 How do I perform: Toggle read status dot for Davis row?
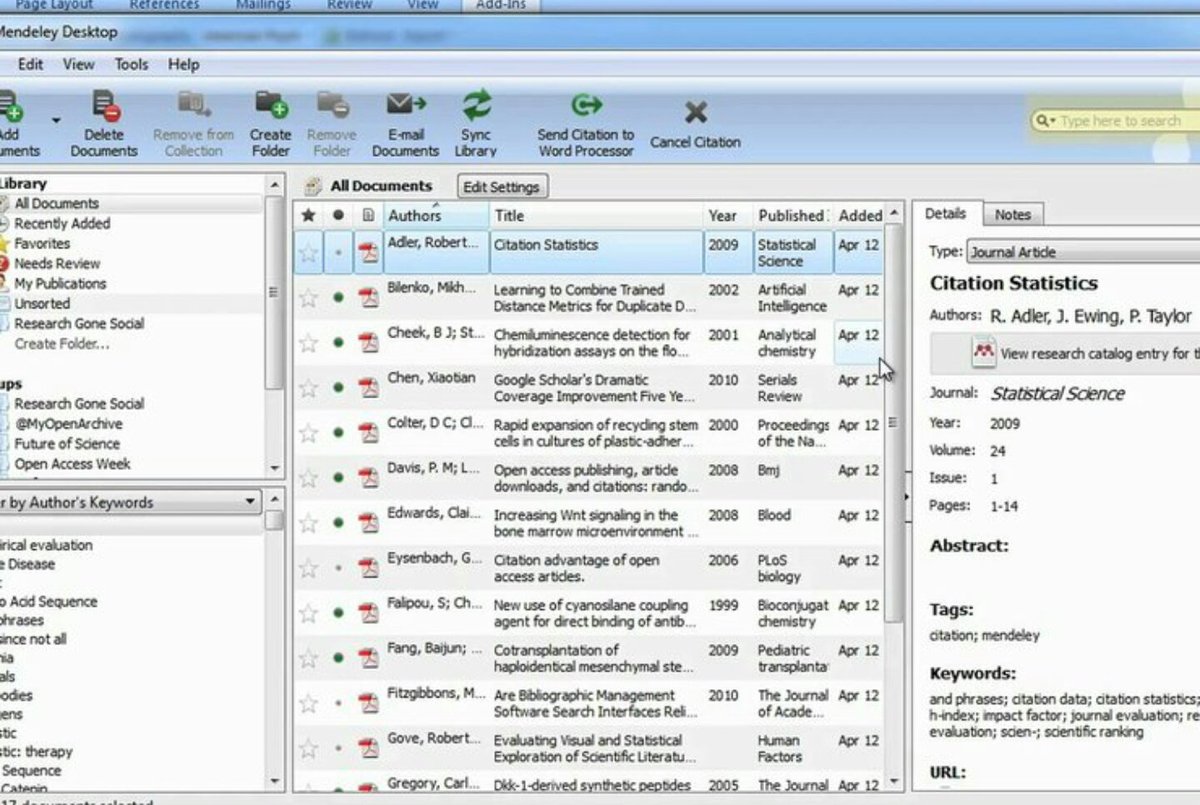pyautogui.click(x=338, y=477)
